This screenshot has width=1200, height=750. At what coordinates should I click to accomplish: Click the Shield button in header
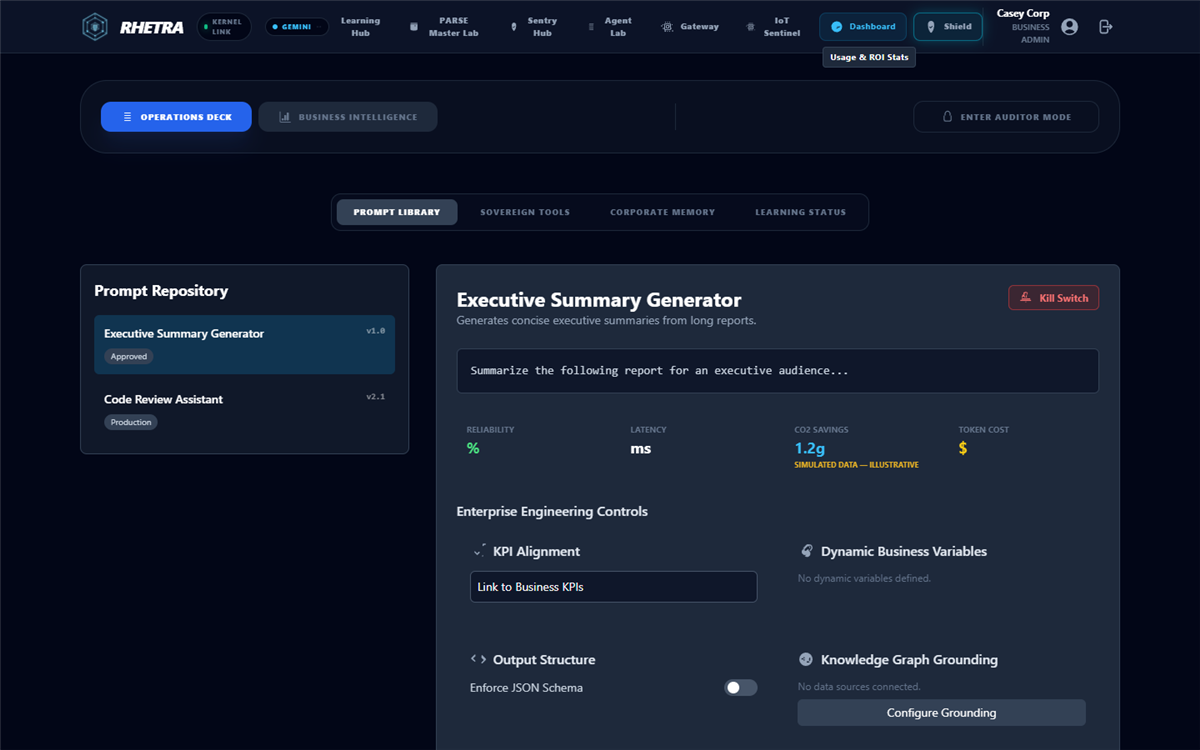tap(948, 27)
